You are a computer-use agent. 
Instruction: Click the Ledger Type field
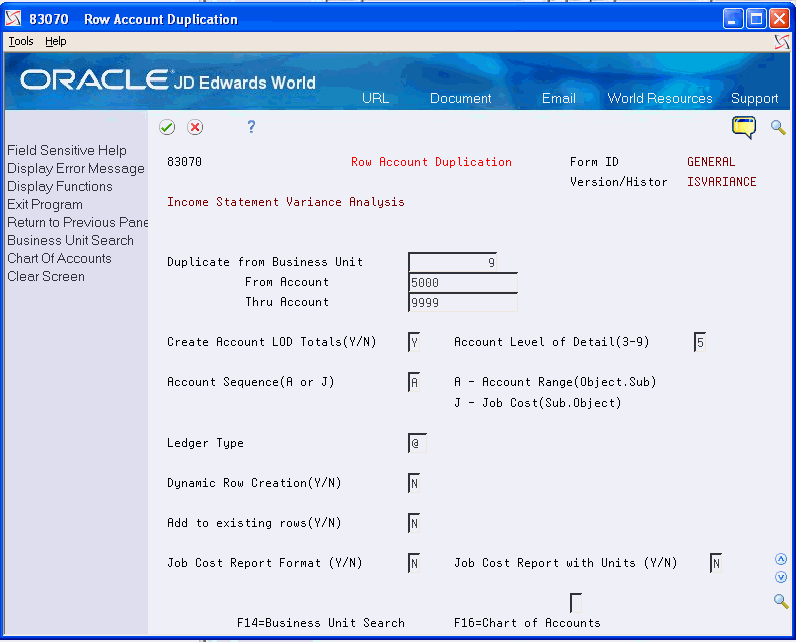tap(417, 443)
